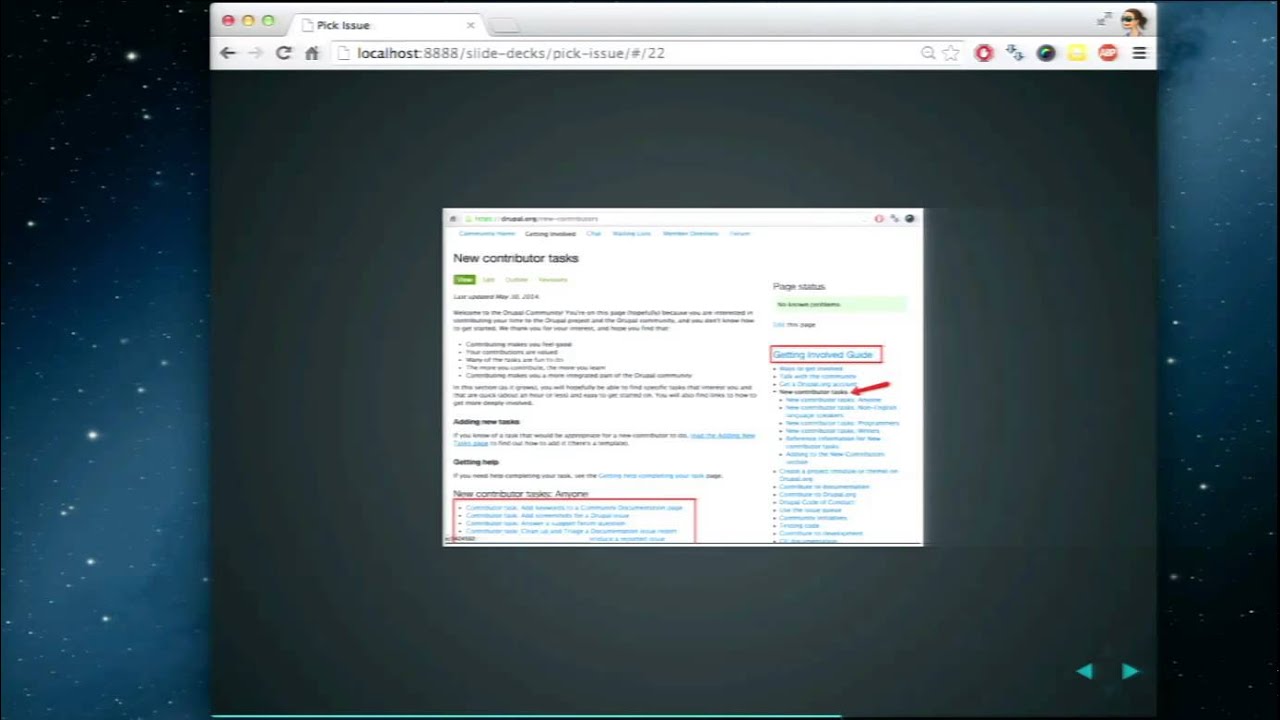This screenshot has height=720, width=1280.
Task: Open the Chrome hamburger menu
Action: pos(1139,53)
